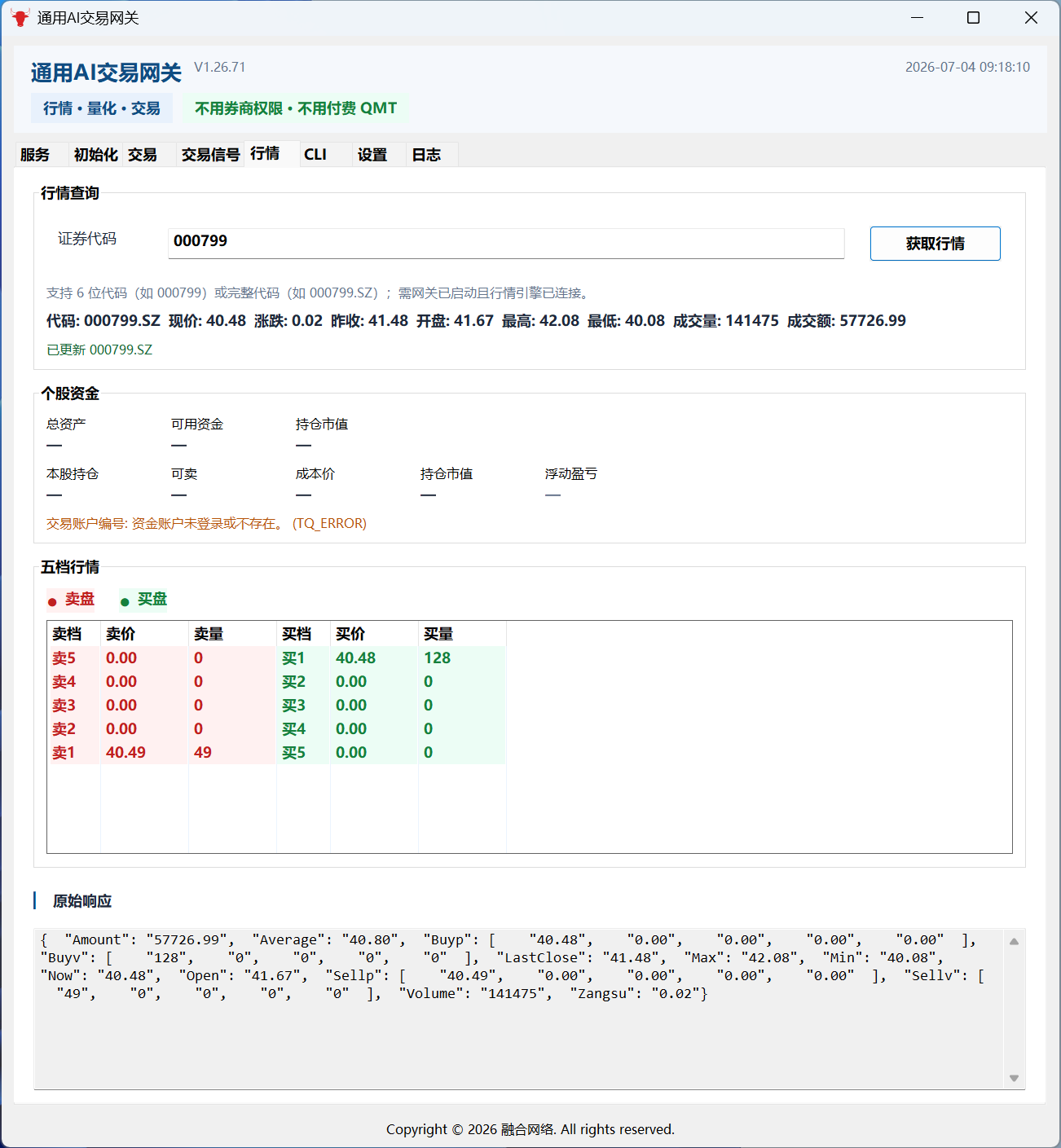Click sell price 40.49 cell

click(x=125, y=753)
